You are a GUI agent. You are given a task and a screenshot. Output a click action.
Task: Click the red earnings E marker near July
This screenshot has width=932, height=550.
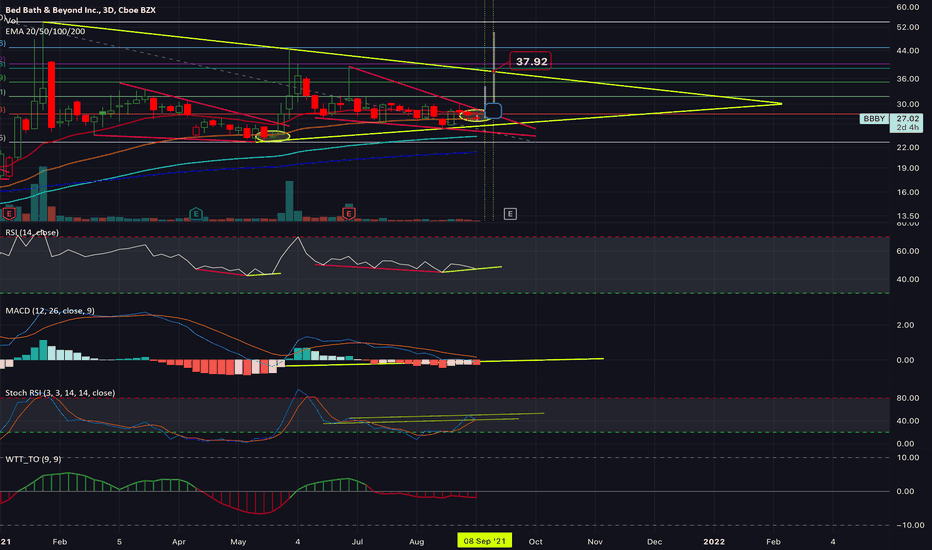[349, 213]
